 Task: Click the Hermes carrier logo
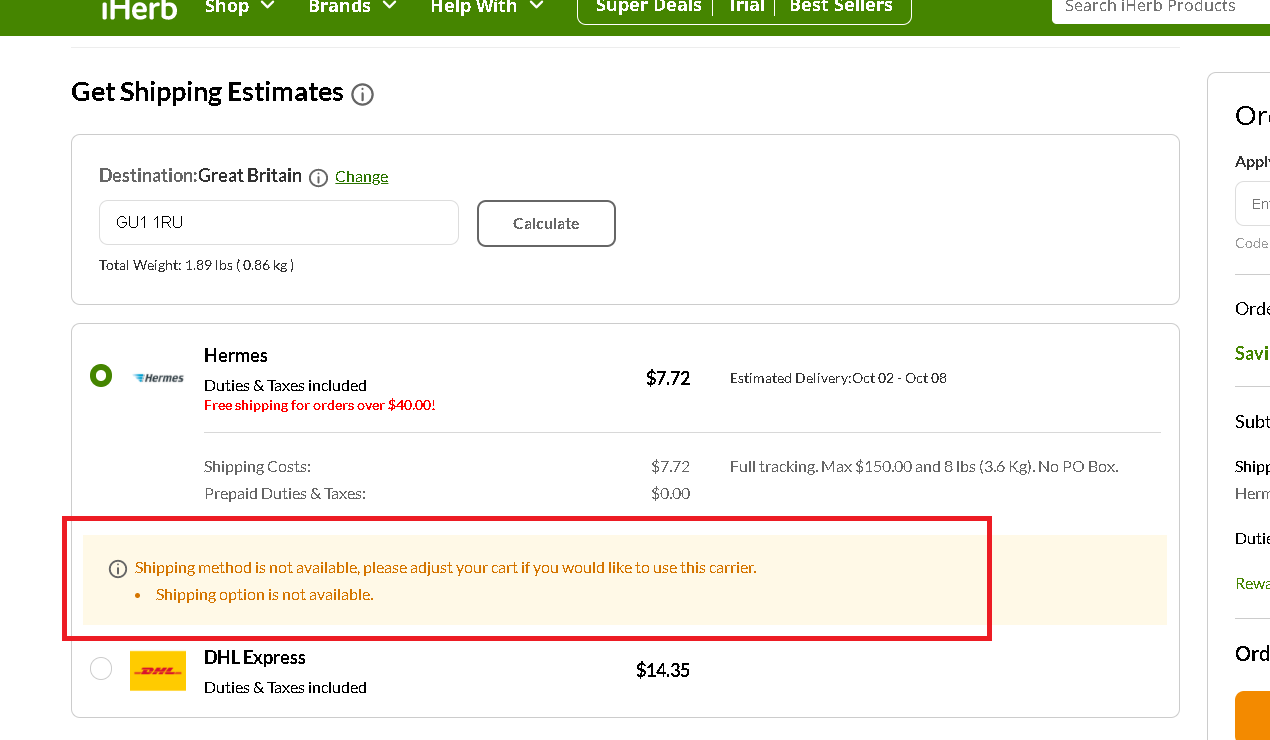(158, 378)
